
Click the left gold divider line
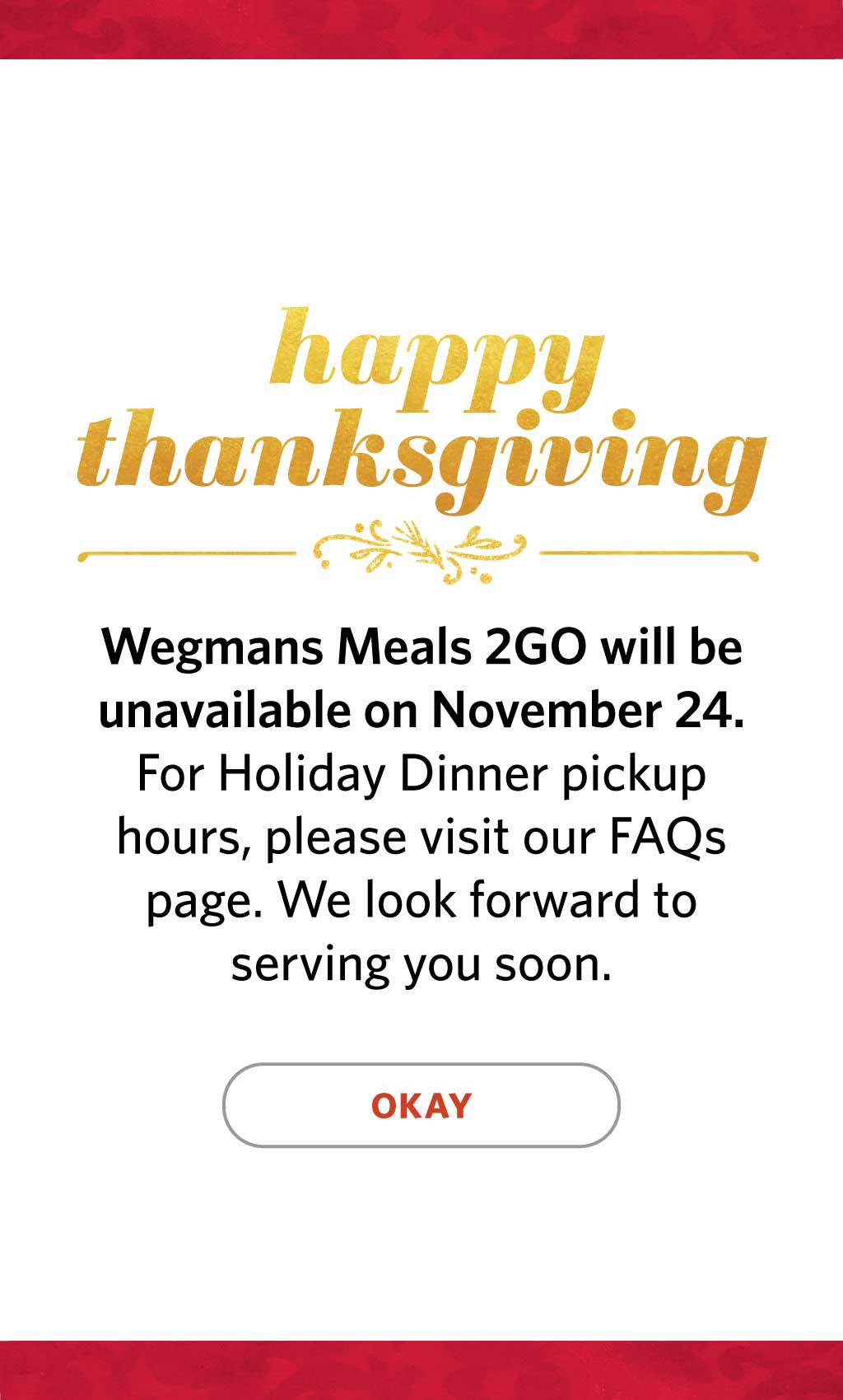(188, 555)
